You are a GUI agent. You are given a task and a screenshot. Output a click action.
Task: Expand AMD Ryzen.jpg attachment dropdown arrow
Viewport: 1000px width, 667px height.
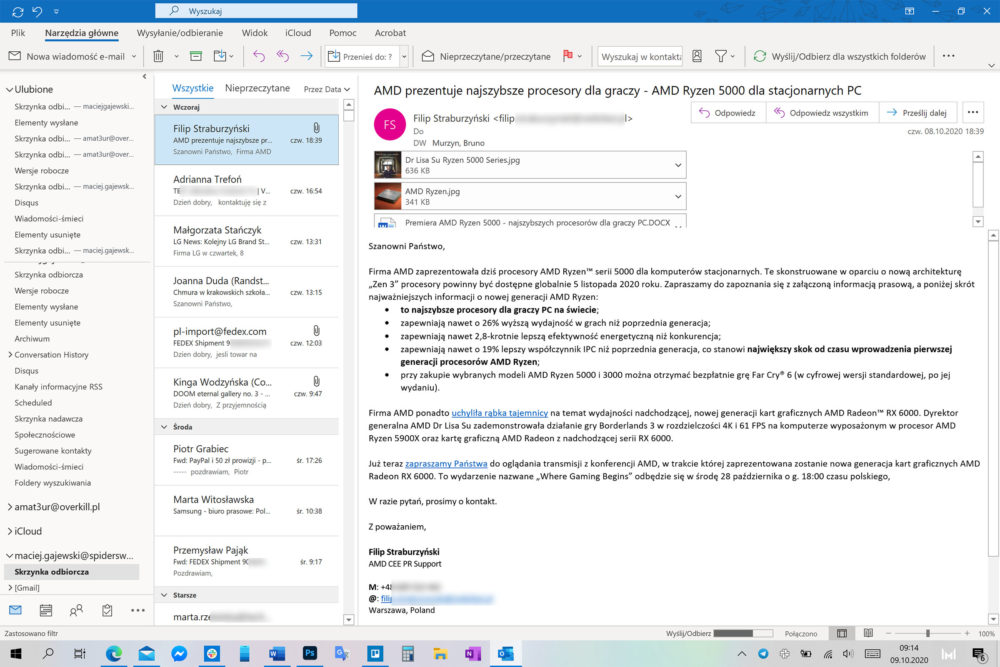[678, 196]
